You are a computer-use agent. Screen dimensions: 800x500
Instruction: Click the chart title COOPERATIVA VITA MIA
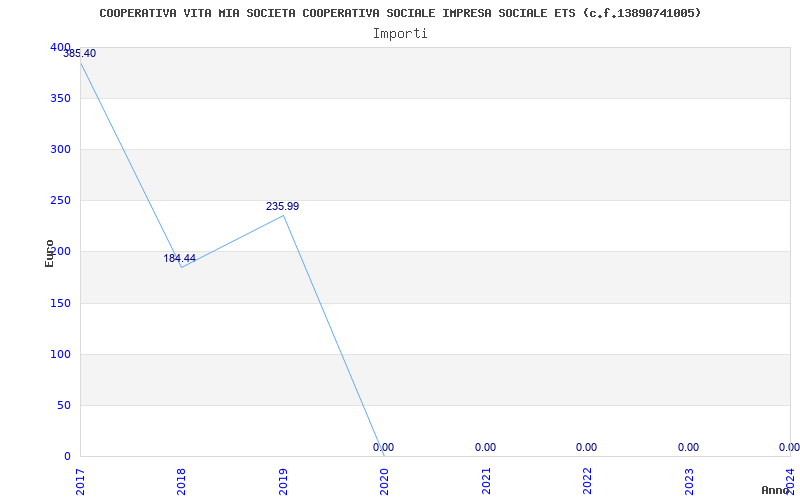(x=400, y=13)
